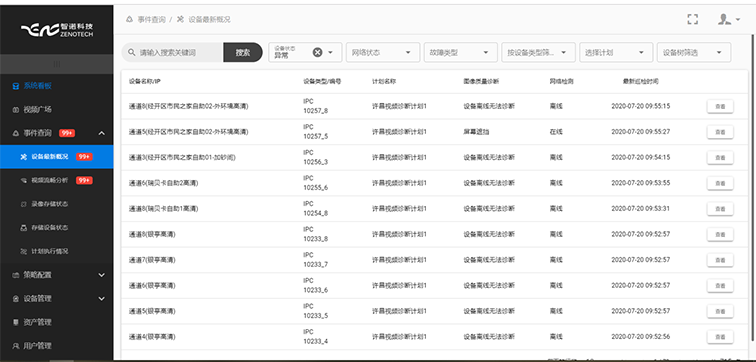The height and width of the screenshot is (362, 756).
Task: Click device name 通道6(瑞贝卡自助2高清)
Action: [x=164, y=183]
